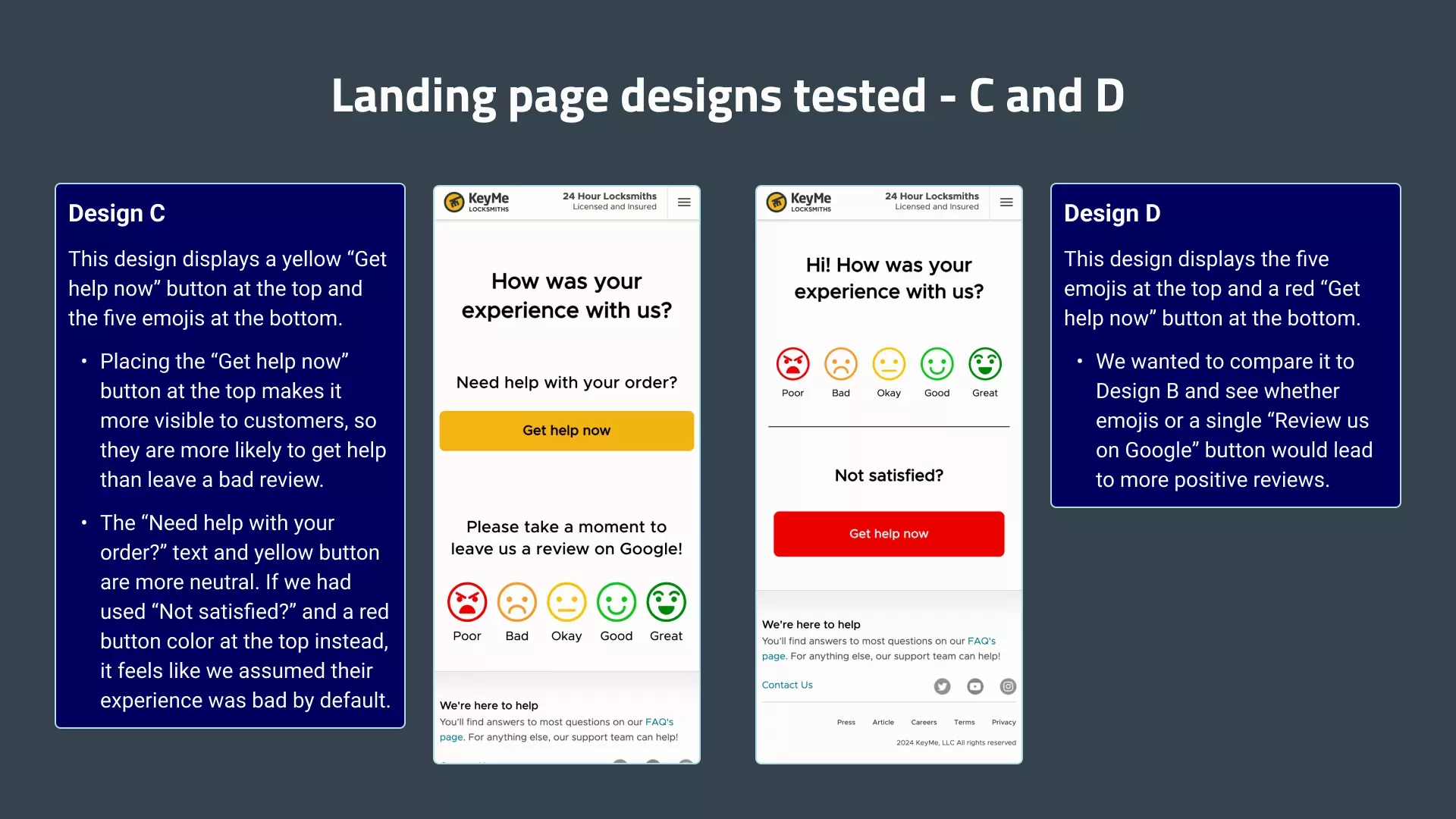
Task: Click the Okay emoji on Design D
Action: pyautogui.click(x=888, y=363)
